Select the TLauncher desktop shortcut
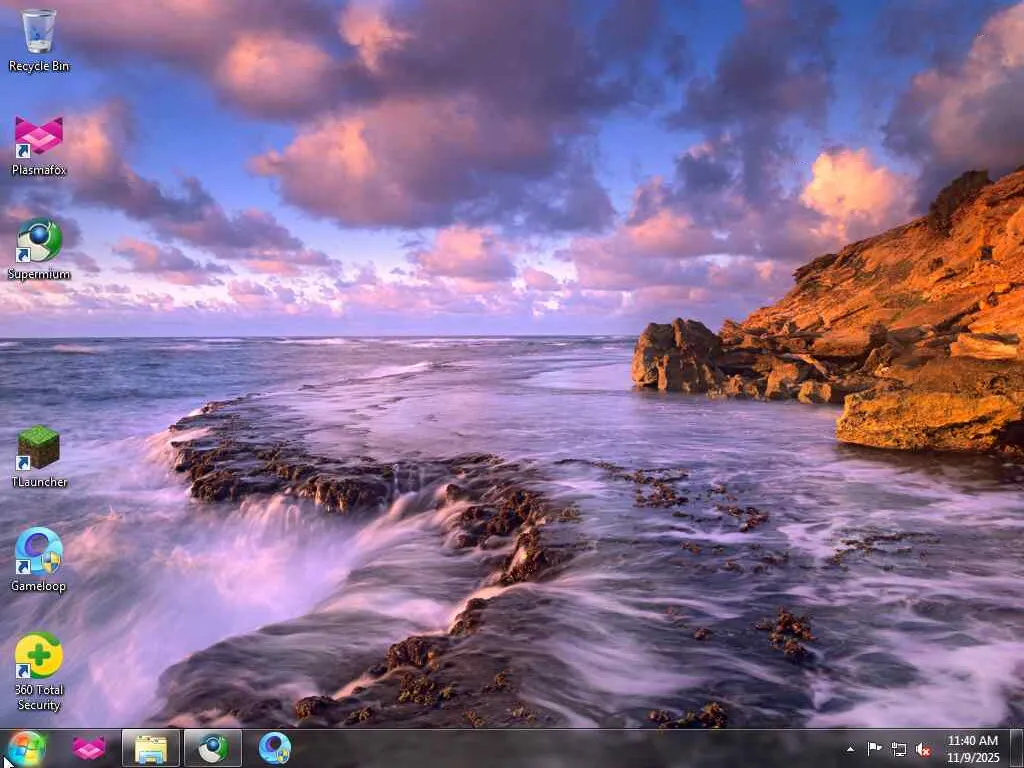 (x=39, y=456)
